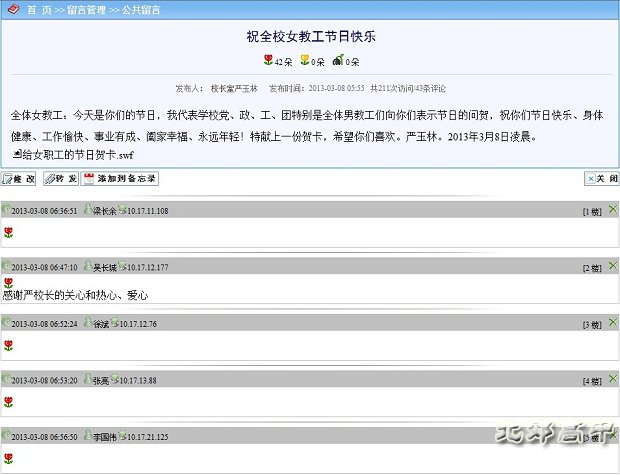
Task: Click the 转发 button to forward the message
Action: coord(61,179)
